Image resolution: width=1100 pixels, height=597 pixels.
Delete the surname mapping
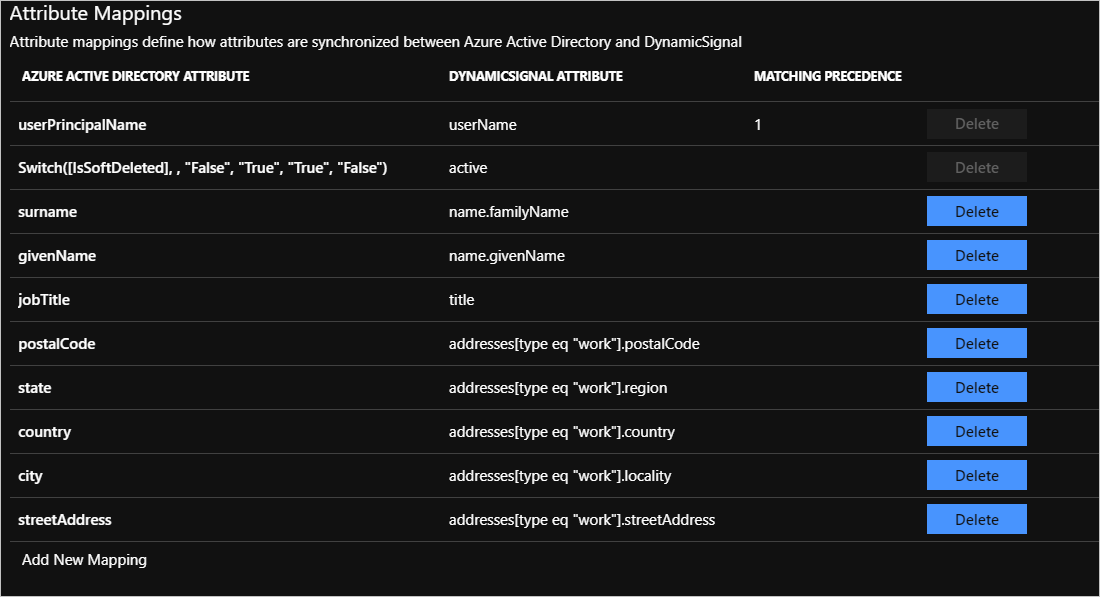[x=977, y=211]
